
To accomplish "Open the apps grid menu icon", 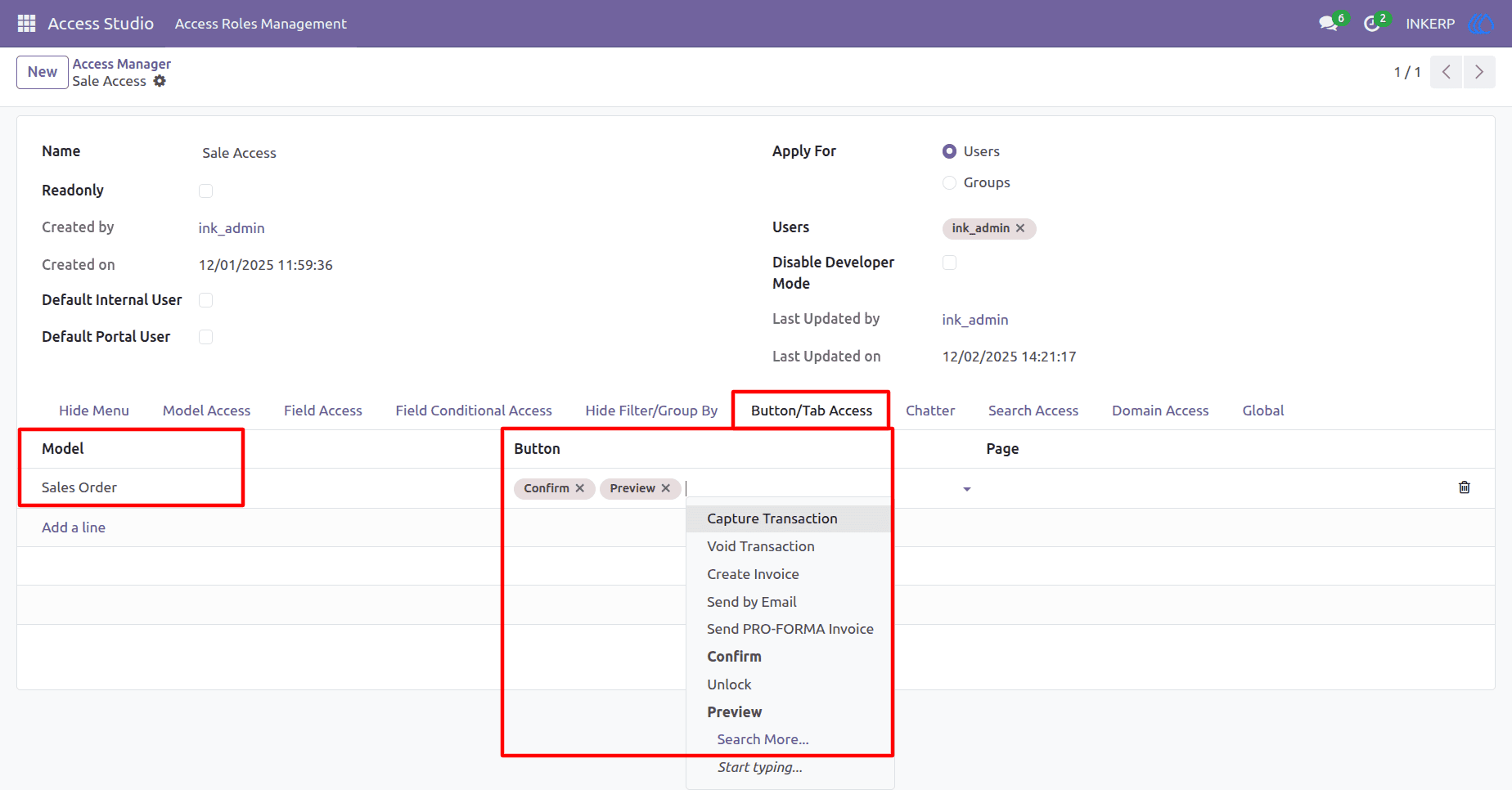I will point(26,24).
